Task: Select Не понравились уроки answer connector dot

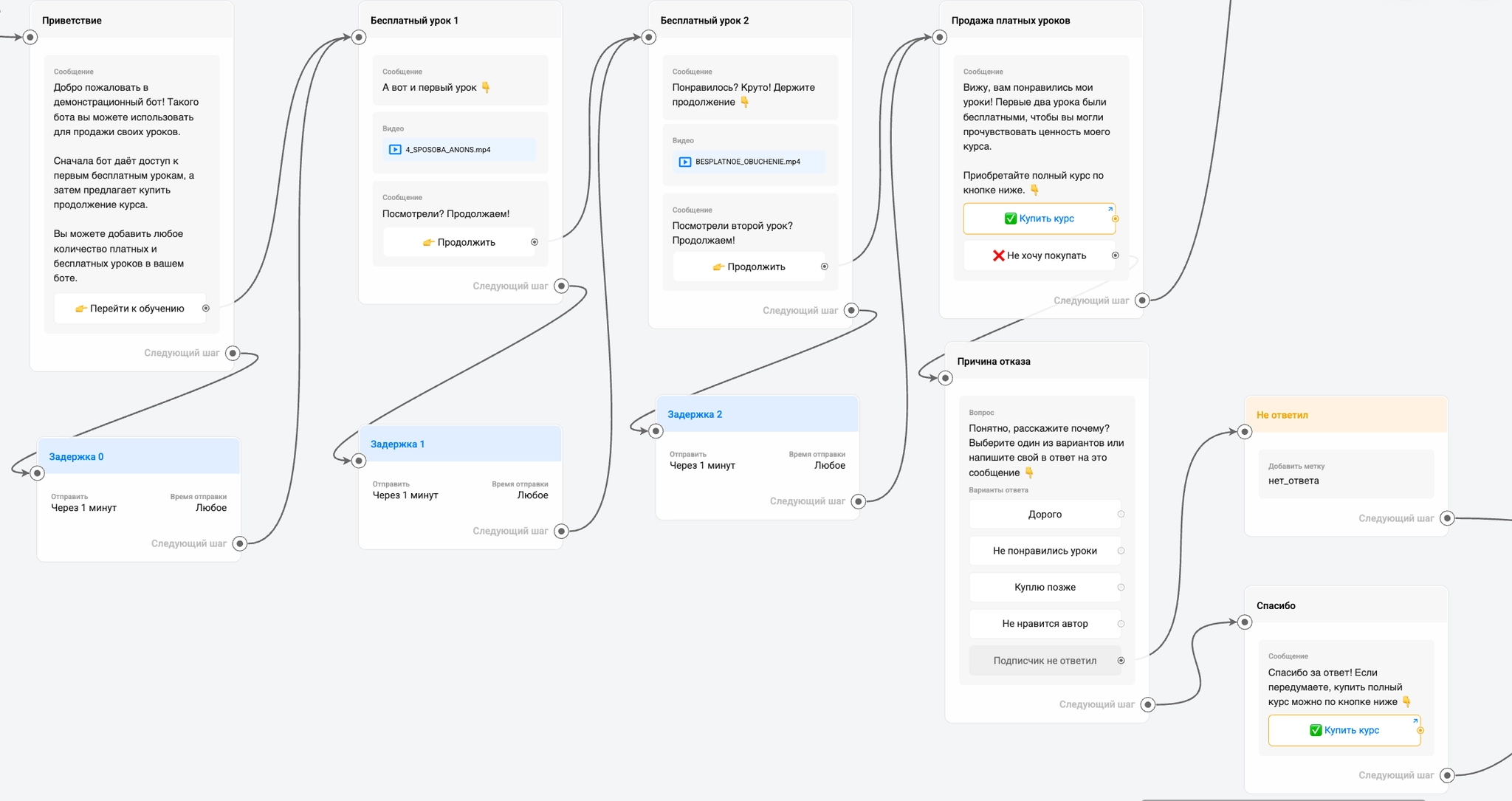Action: [x=1121, y=551]
